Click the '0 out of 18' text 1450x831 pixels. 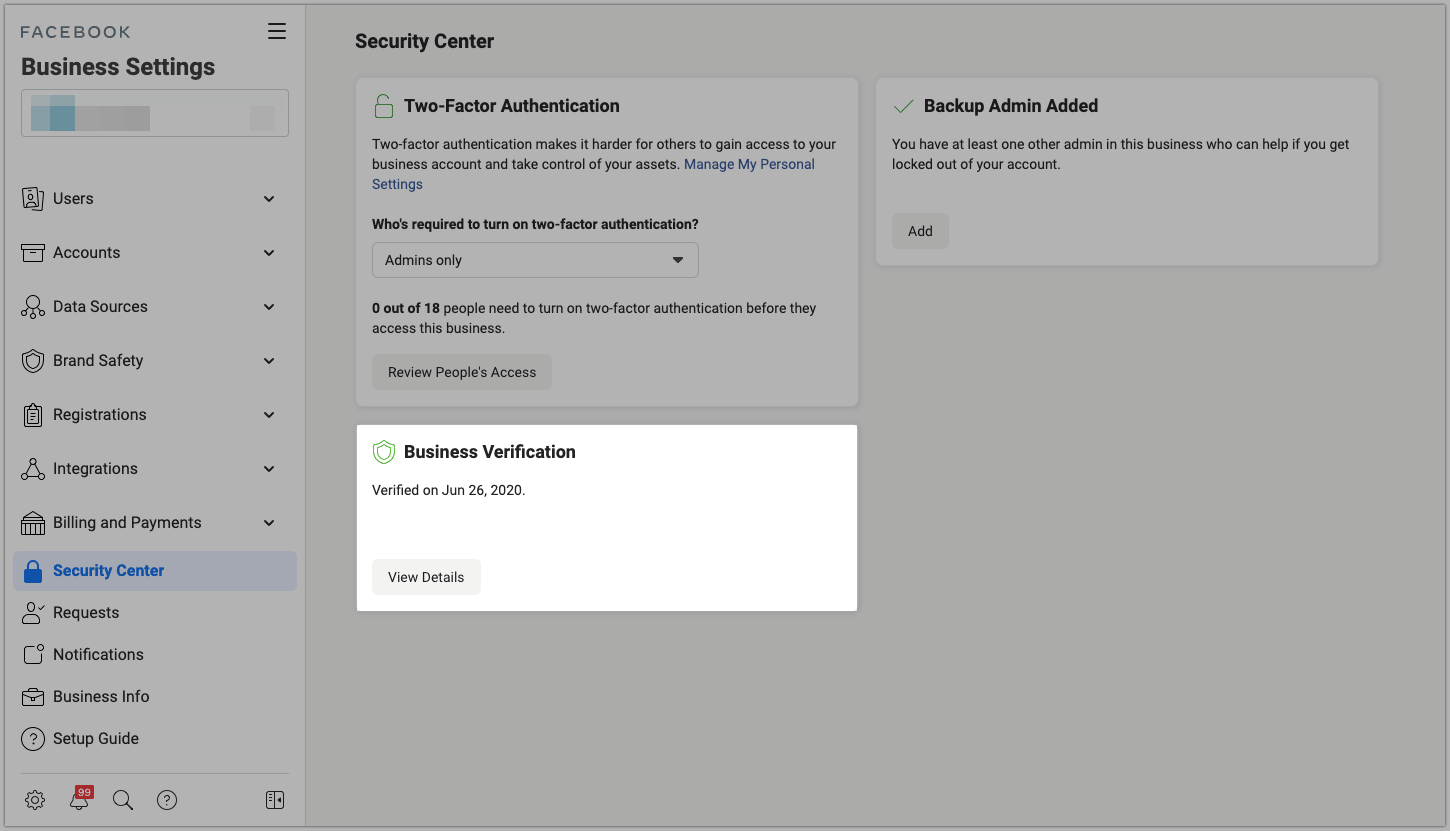(x=406, y=308)
